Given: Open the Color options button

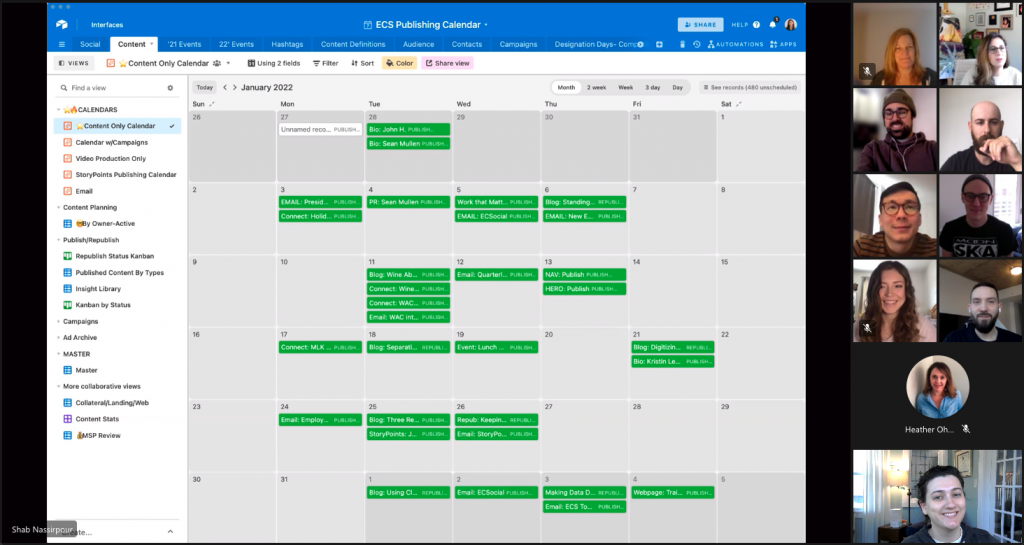Looking at the screenshot, I should pyautogui.click(x=399, y=63).
